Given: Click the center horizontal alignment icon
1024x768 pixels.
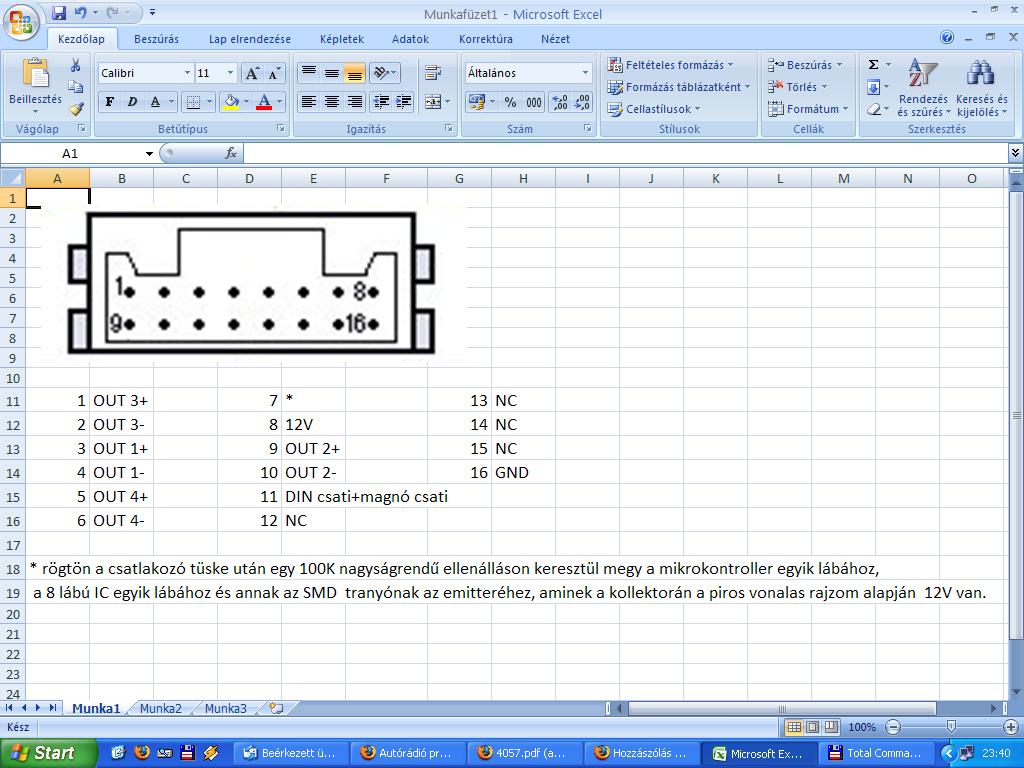Looking at the screenshot, I should click(x=332, y=102).
